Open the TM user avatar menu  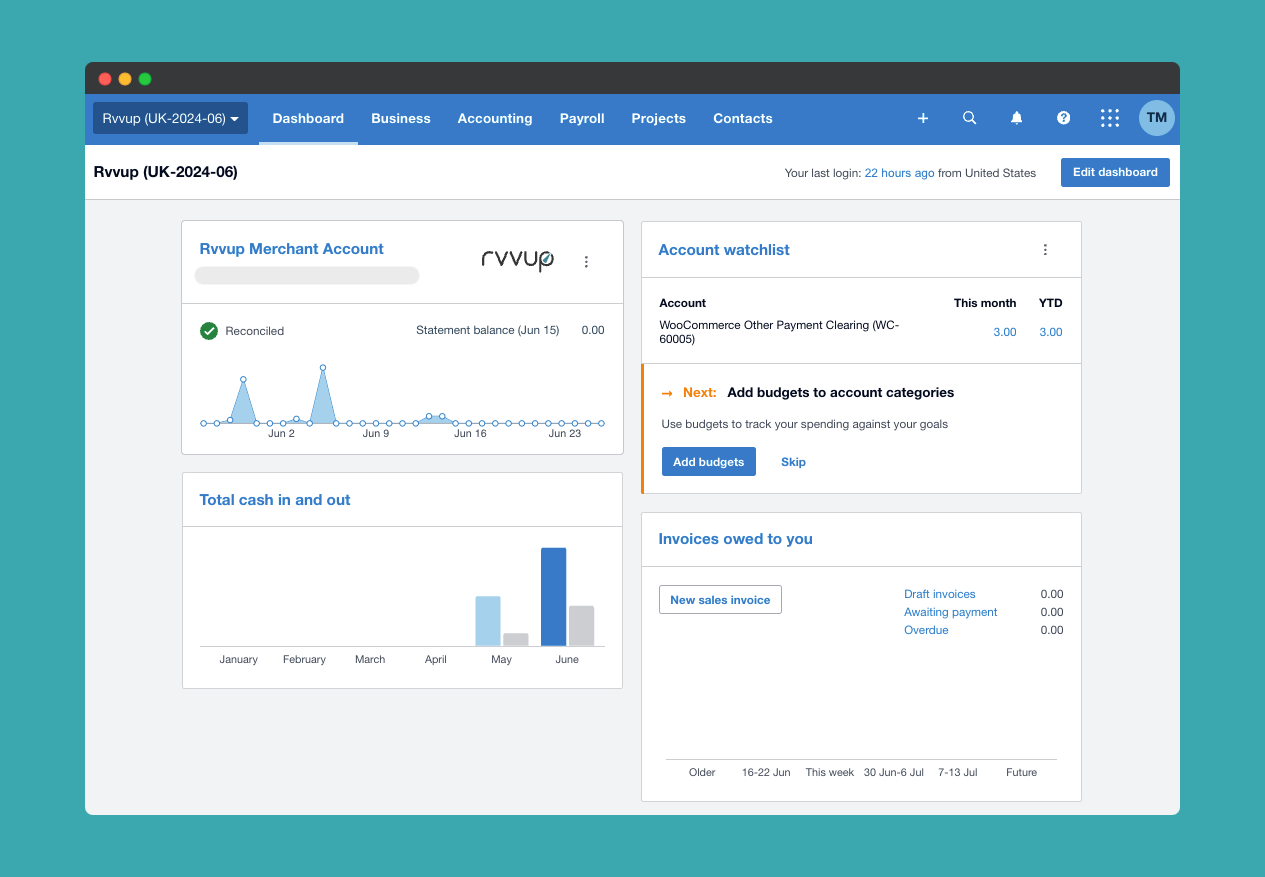click(1156, 118)
